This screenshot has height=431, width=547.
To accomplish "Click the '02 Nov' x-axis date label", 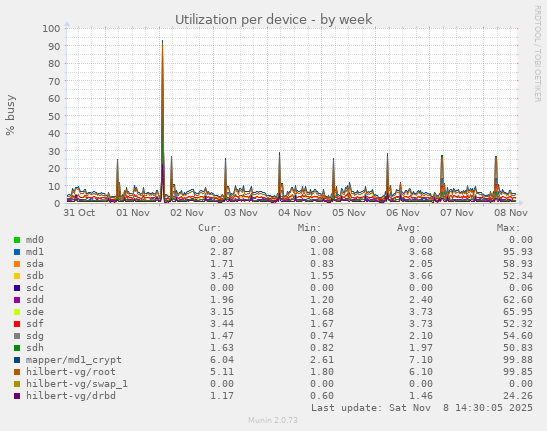I will pos(187,213).
